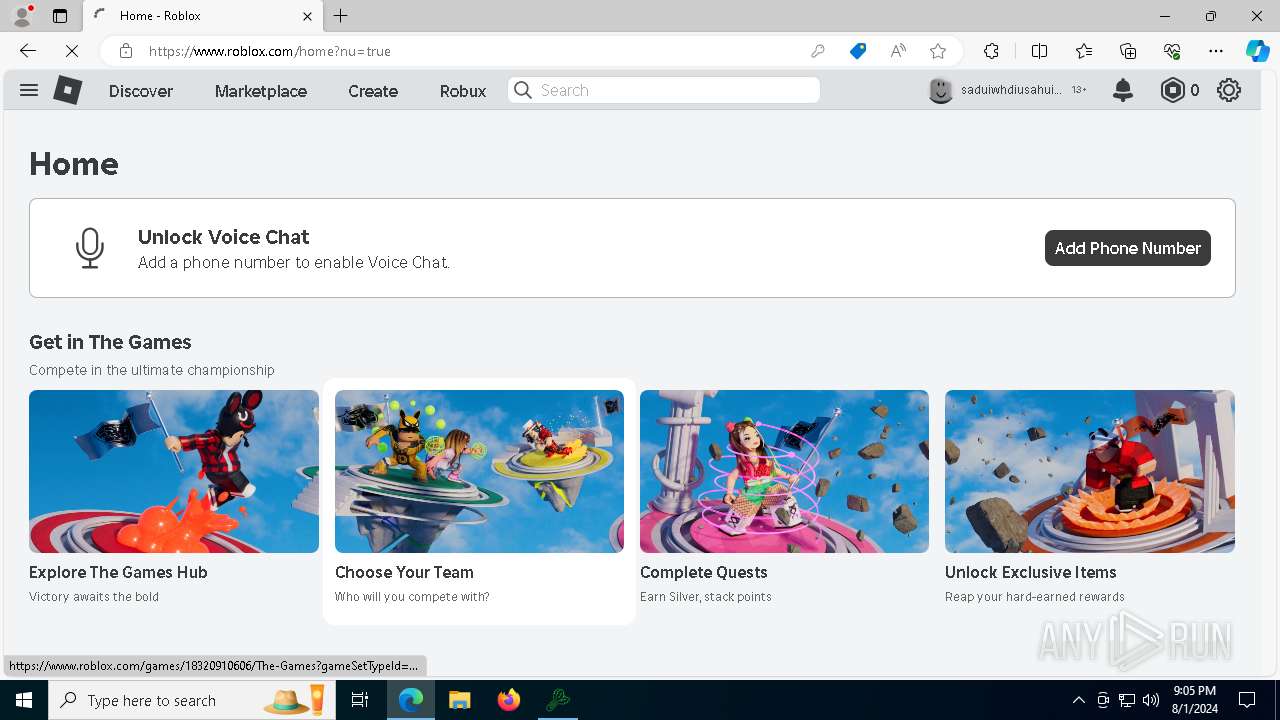This screenshot has height=720, width=1280.
Task: Click the browser address bar URL
Action: coord(270,51)
